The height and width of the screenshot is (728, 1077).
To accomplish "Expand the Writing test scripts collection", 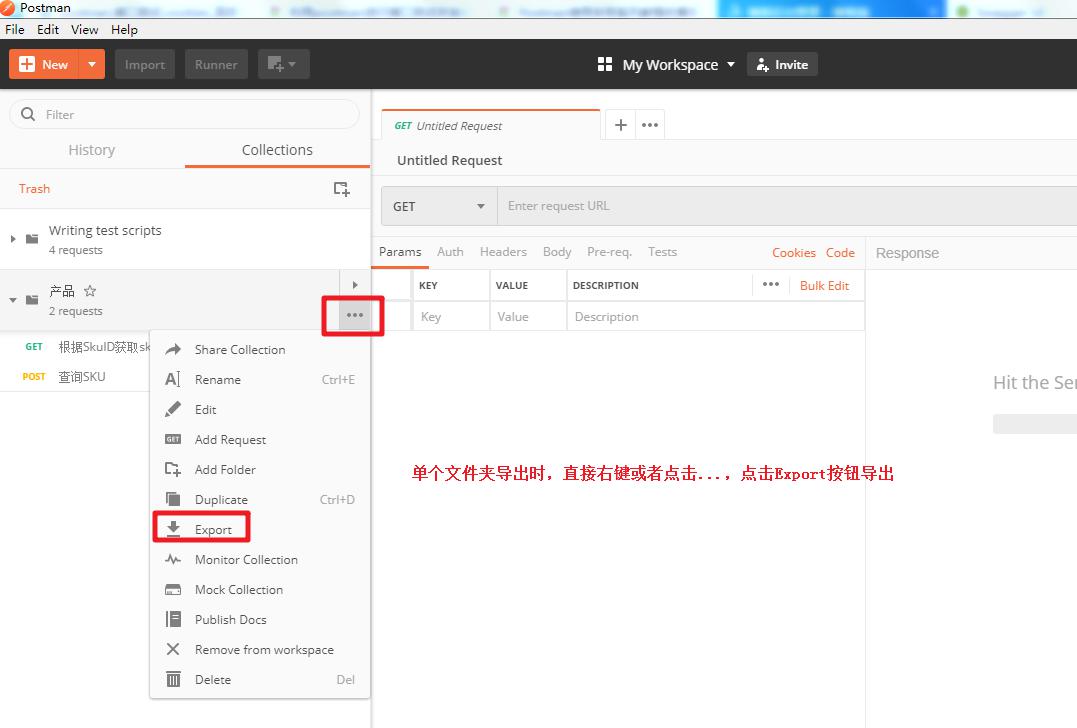I will tap(13, 239).
